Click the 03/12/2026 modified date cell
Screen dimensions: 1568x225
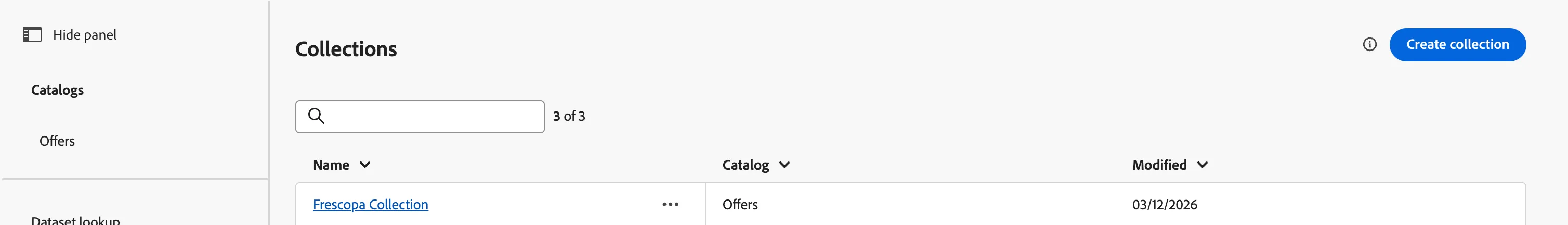(x=1165, y=205)
